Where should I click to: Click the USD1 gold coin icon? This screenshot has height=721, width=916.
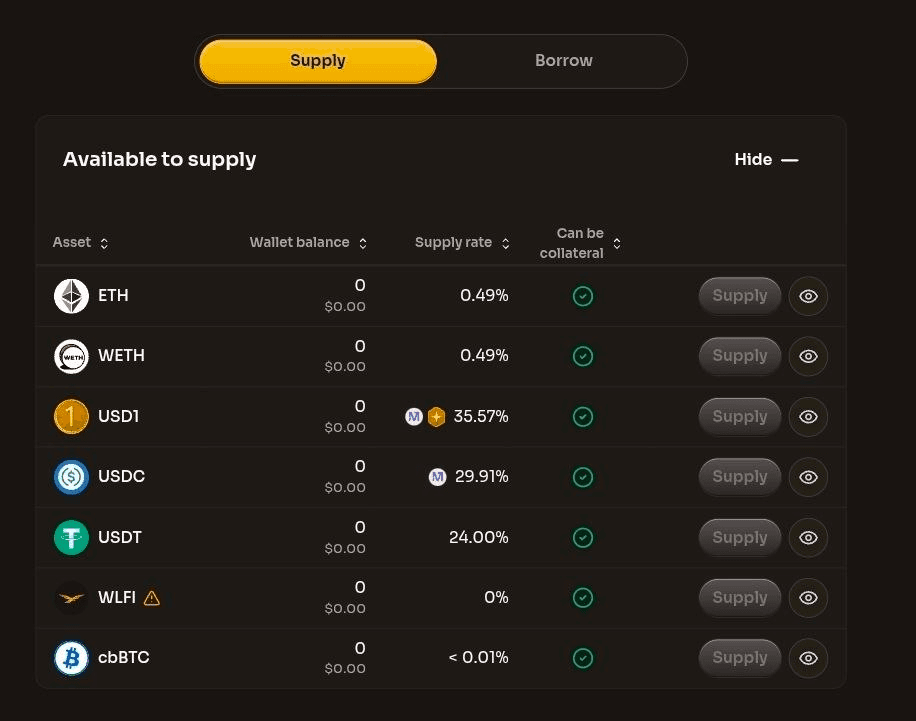coord(71,417)
